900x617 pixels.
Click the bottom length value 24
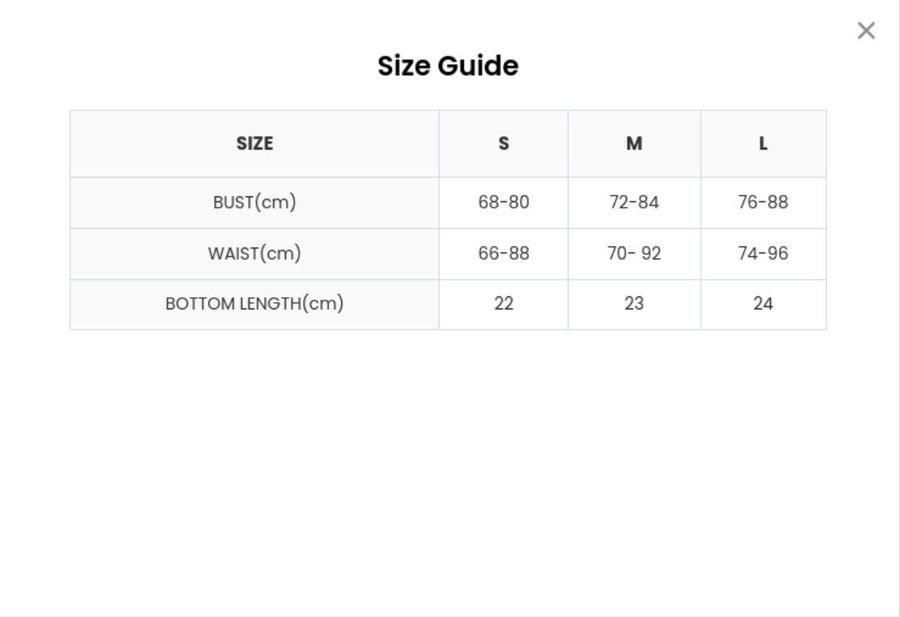[763, 303]
